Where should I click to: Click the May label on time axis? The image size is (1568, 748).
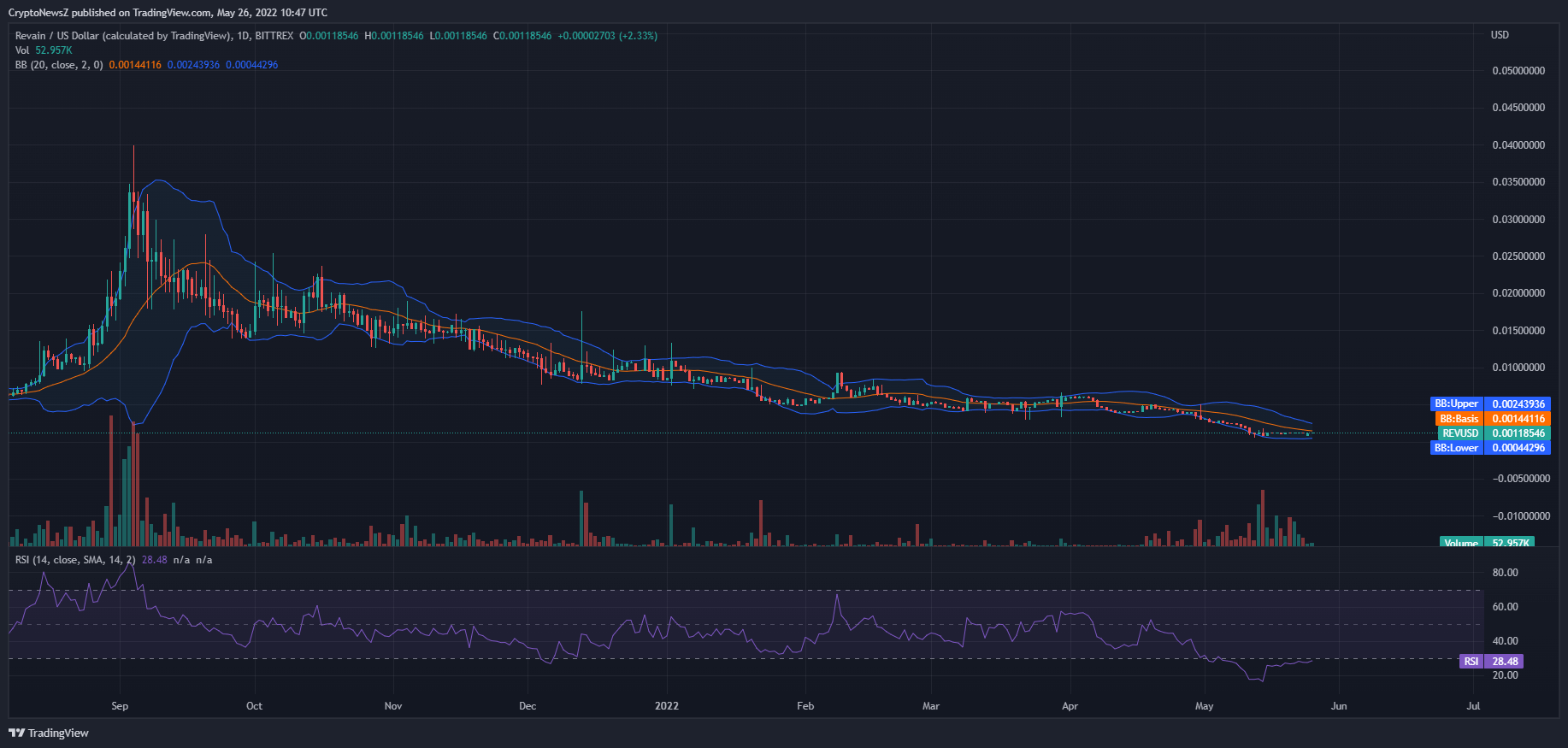pyautogui.click(x=1204, y=706)
